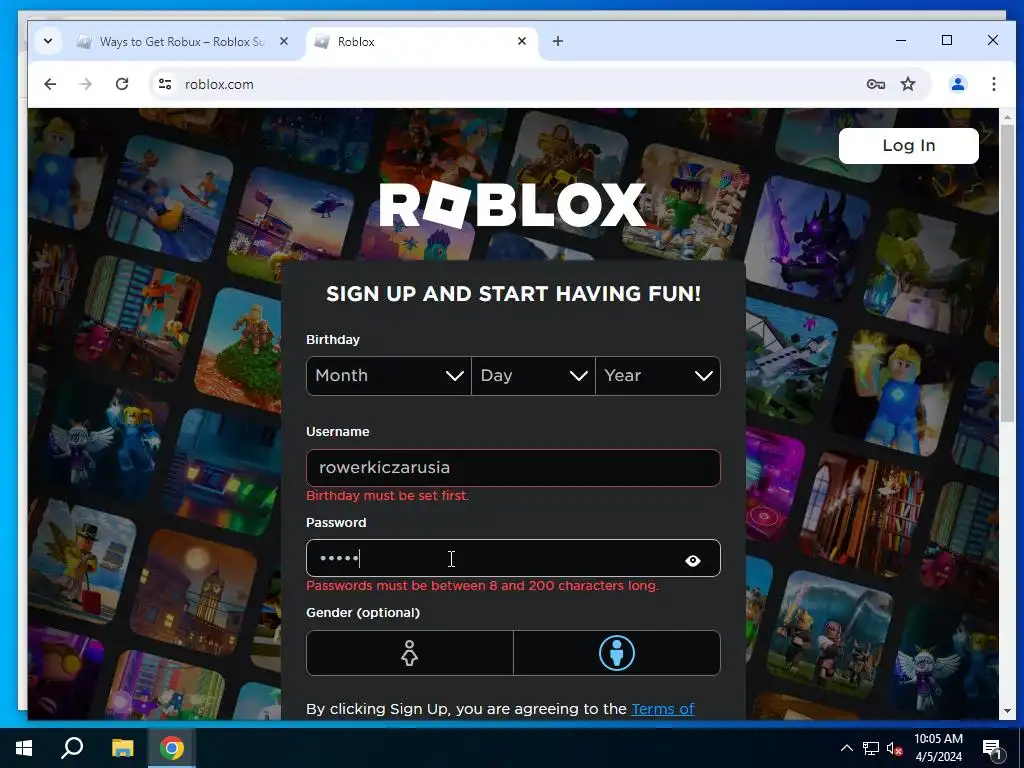1024x768 pixels.
Task: Open File Explorer from the taskbar
Action: (122, 748)
